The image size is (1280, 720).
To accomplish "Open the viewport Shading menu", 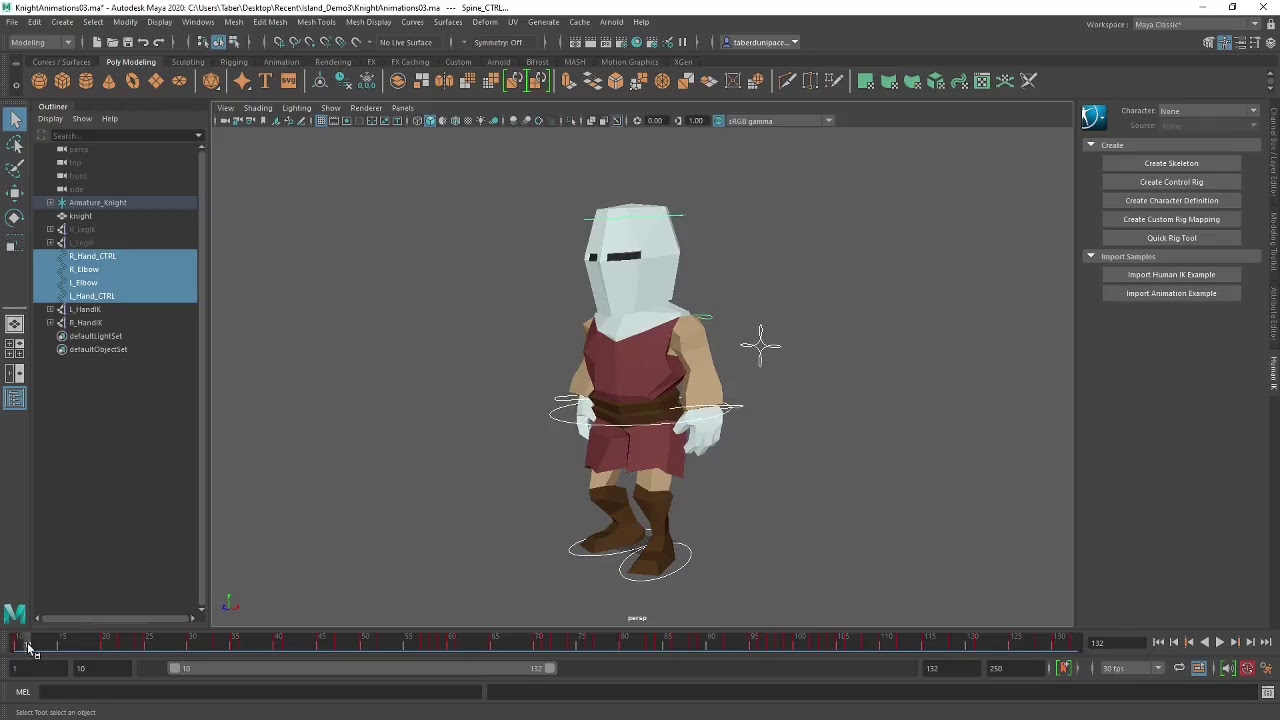I will pyautogui.click(x=258, y=108).
